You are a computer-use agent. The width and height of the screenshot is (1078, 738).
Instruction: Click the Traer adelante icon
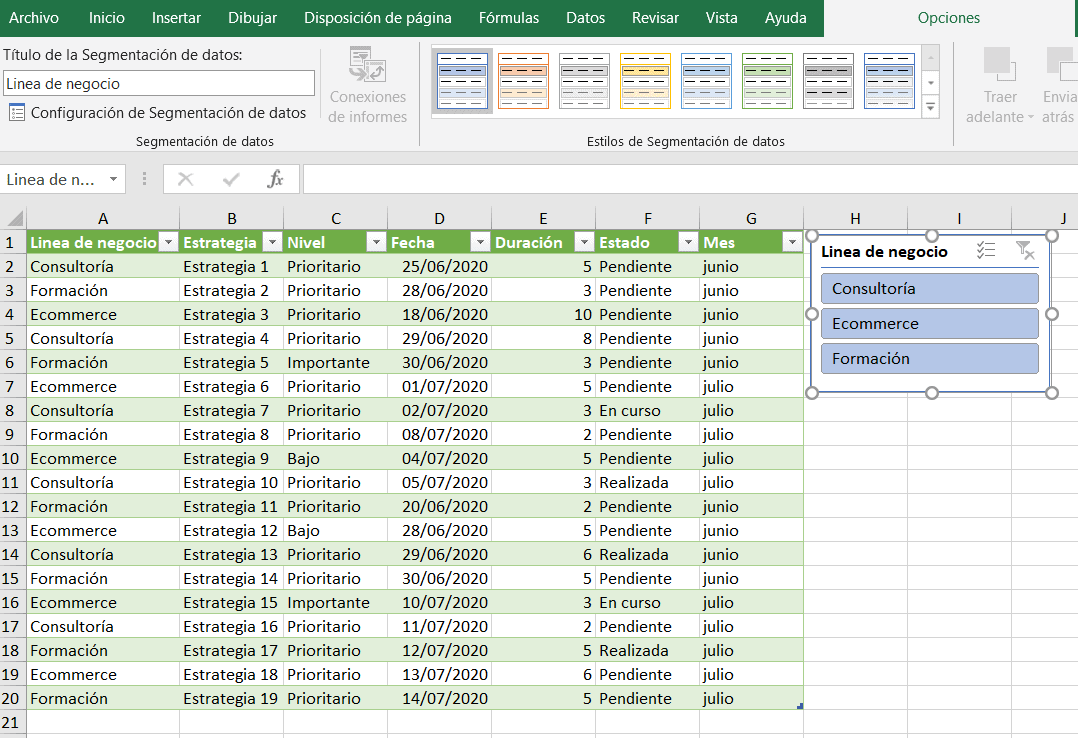(999, 65)
